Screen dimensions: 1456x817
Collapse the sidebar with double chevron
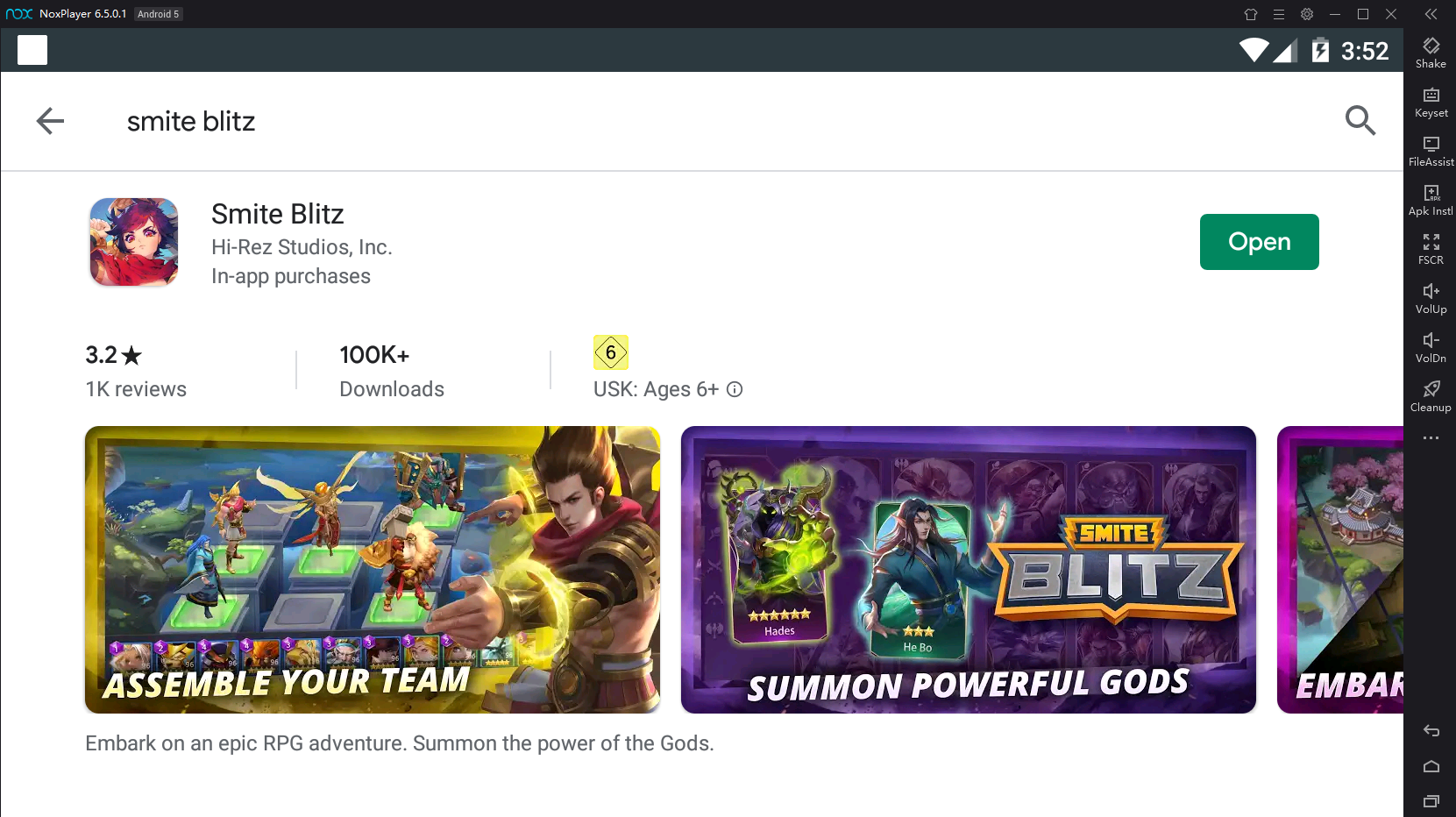point(1431,14)
